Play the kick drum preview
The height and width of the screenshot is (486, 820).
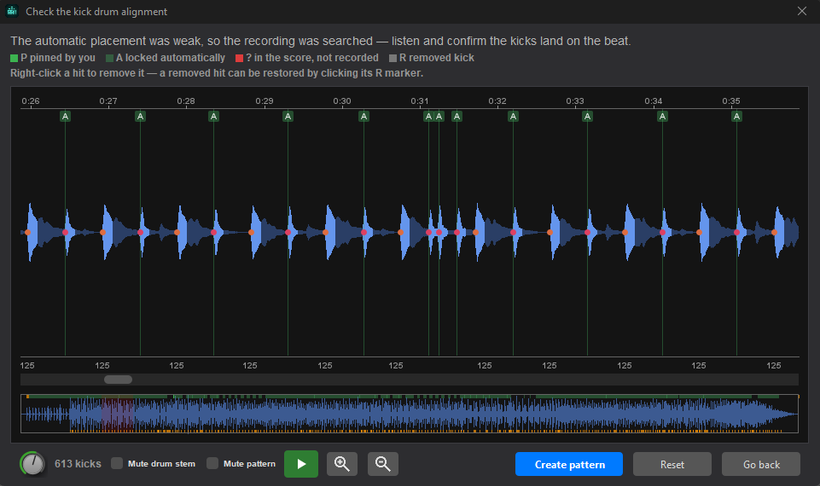(x=301, y=464)
